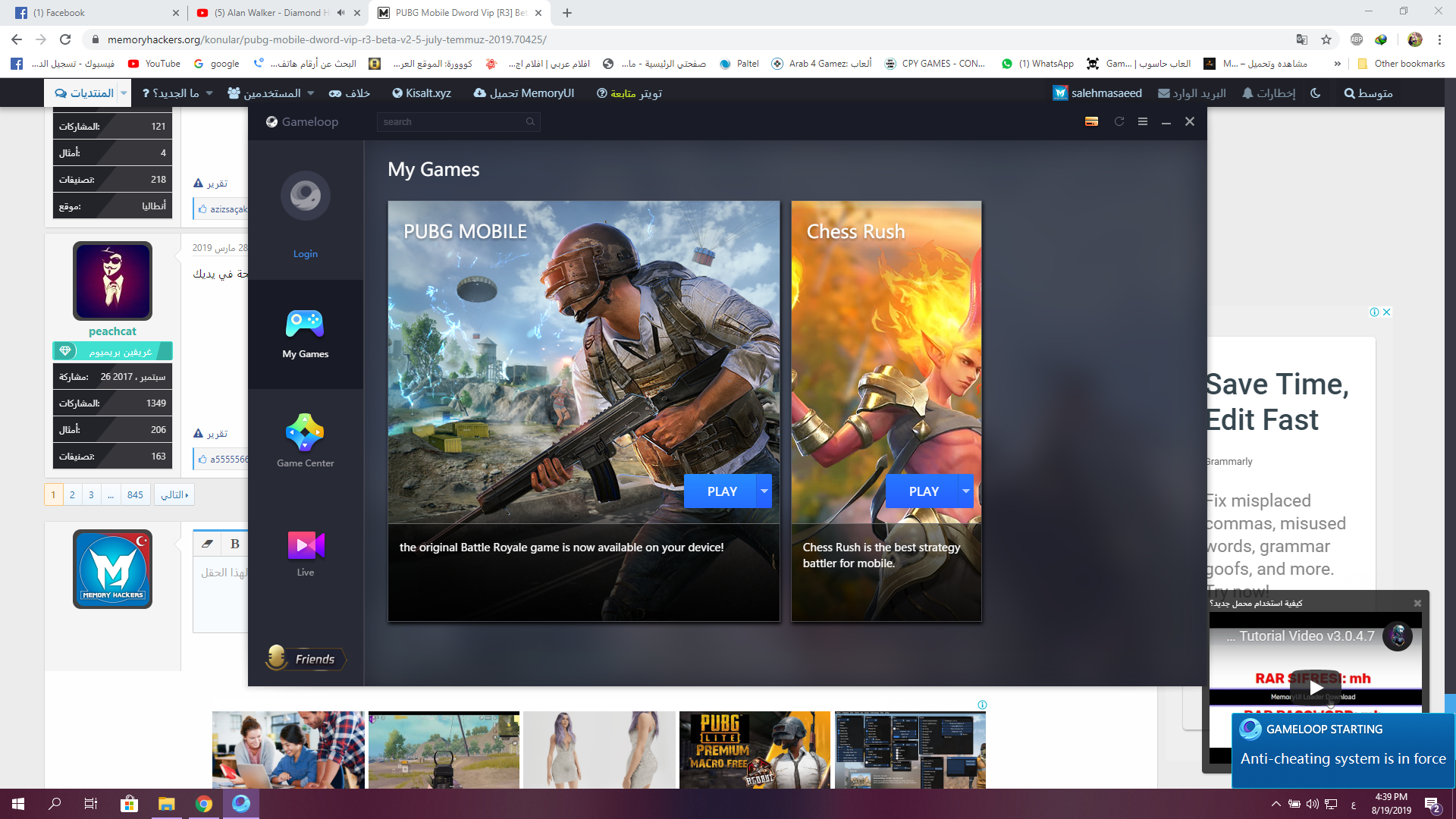The width and height of the screenshot is (1456, 819).
Task: Open a new browser tab
Action: coord(567,13)
